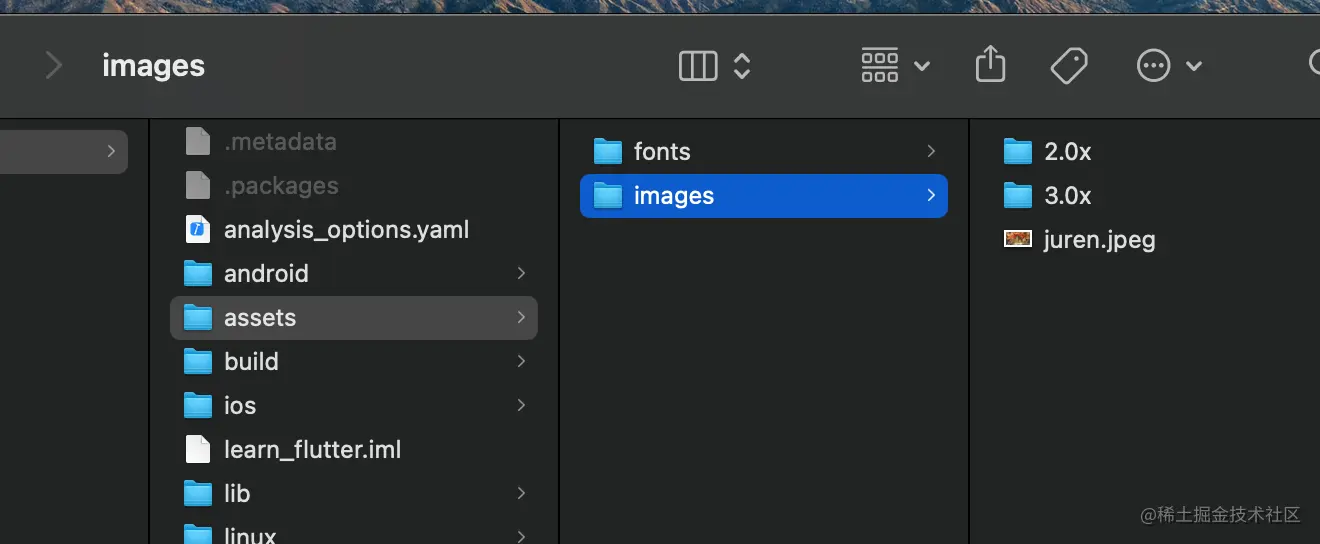Select the analysis_options.yaml file
The width and height of the screenshot is (1320, 544).
tap(346, 230)
